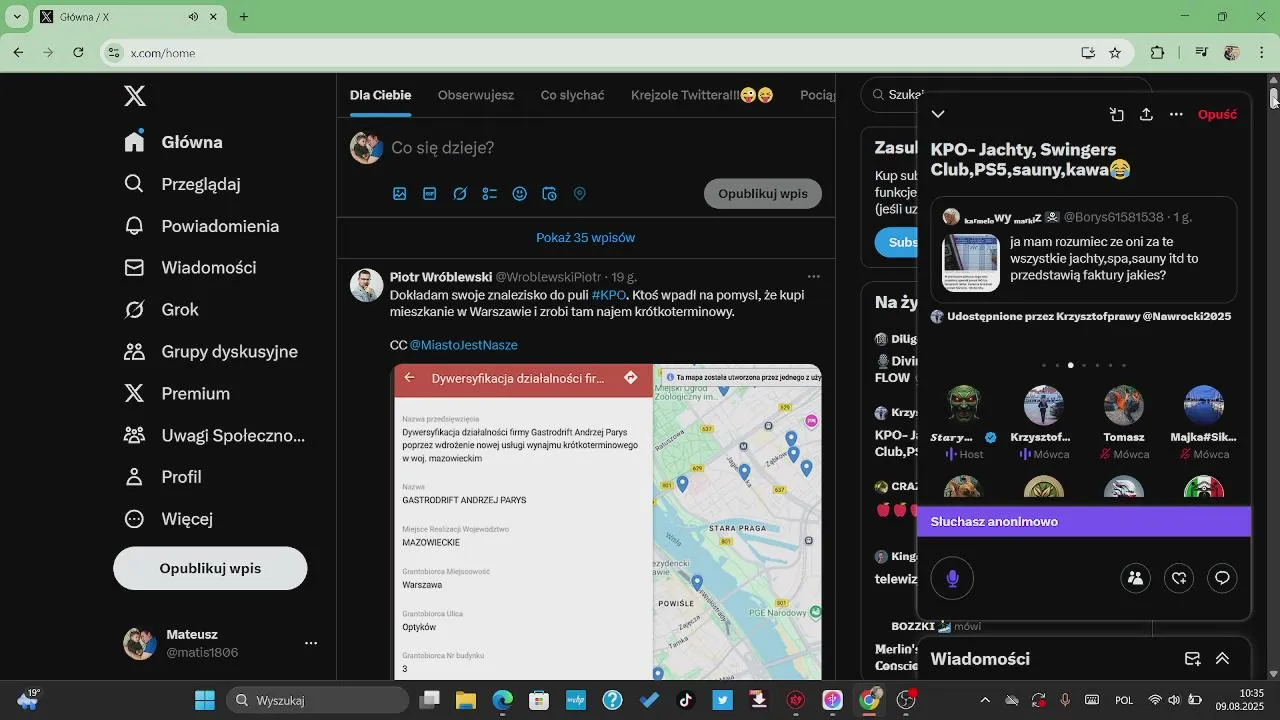Bookmark this page star icon

point(1115,53)
